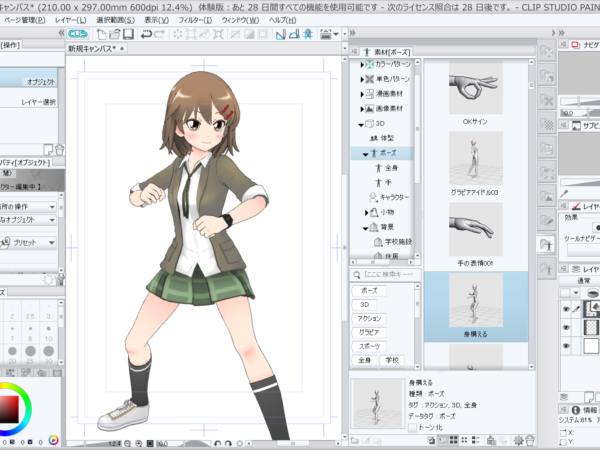600x450 pixels.
Task: Select the オブジェクト sub tool
Action: pos(29,80)
